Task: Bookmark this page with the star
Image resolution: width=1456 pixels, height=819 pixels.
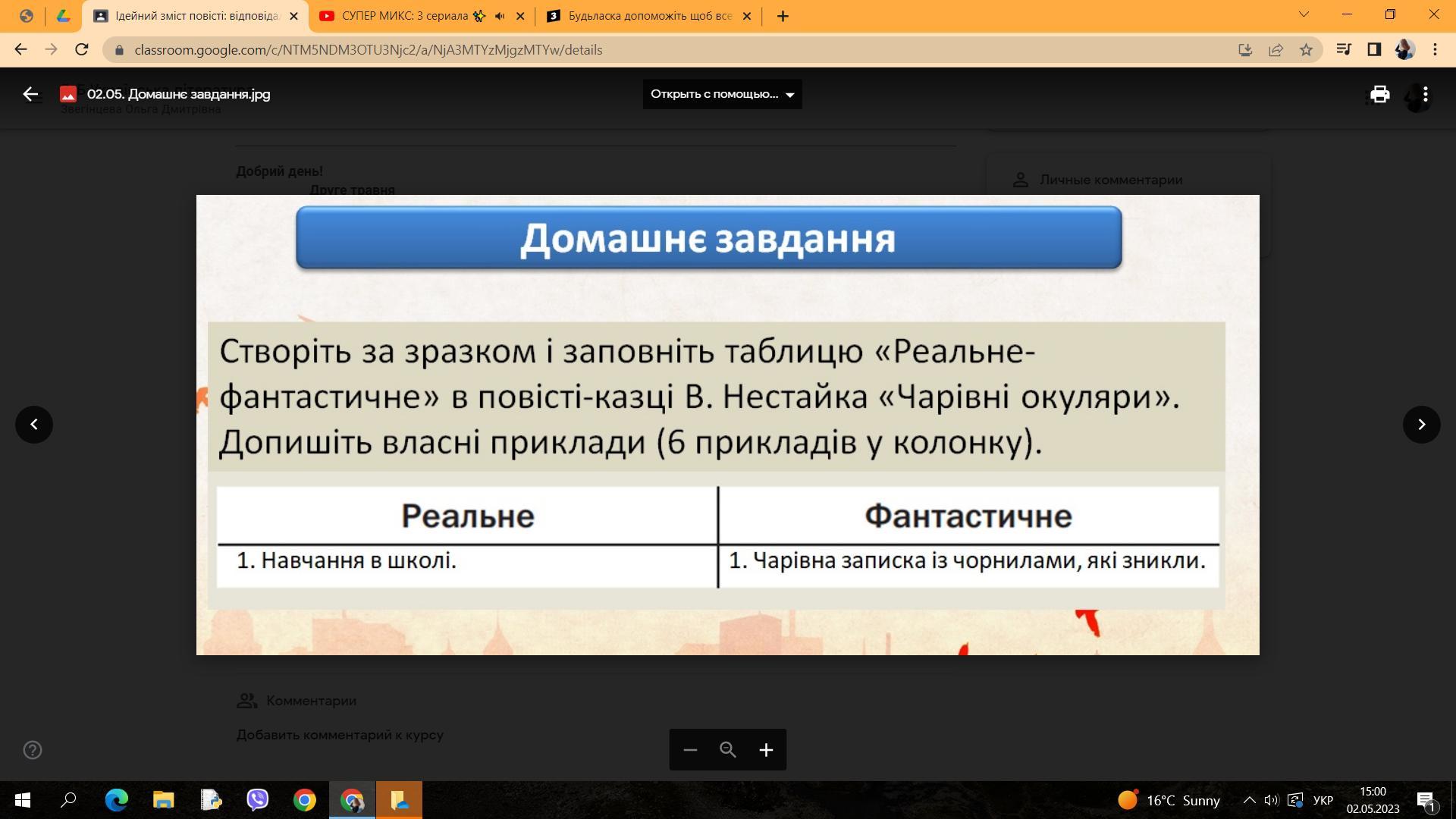Action: point(1306,49)
